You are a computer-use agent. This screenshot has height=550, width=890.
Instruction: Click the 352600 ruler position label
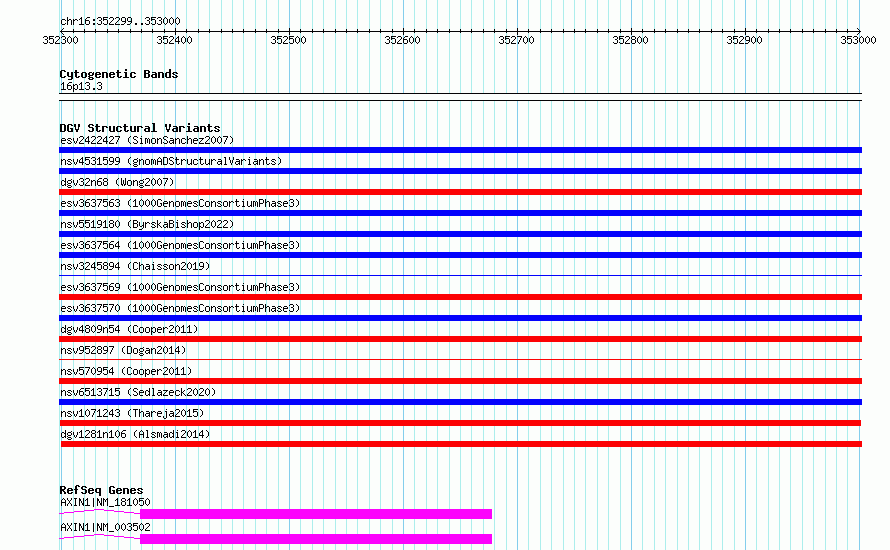coord(402,40)
